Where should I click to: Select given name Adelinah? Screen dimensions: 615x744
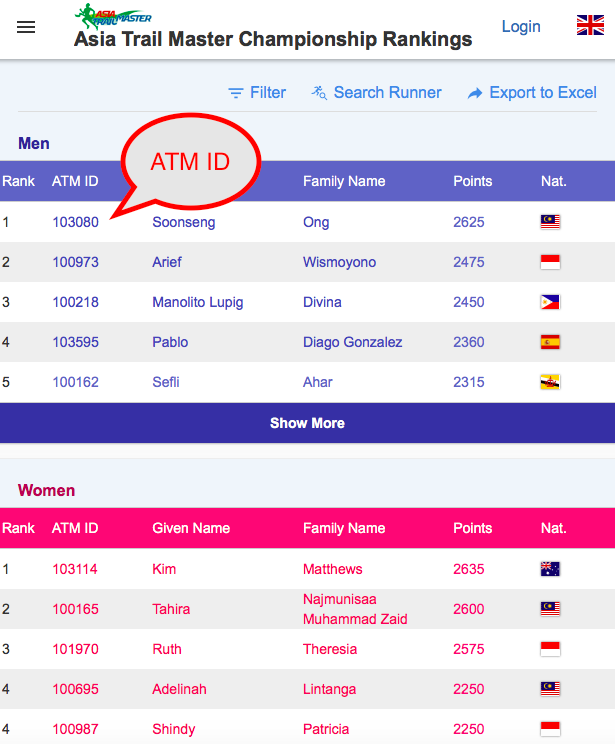pos(179,689)
